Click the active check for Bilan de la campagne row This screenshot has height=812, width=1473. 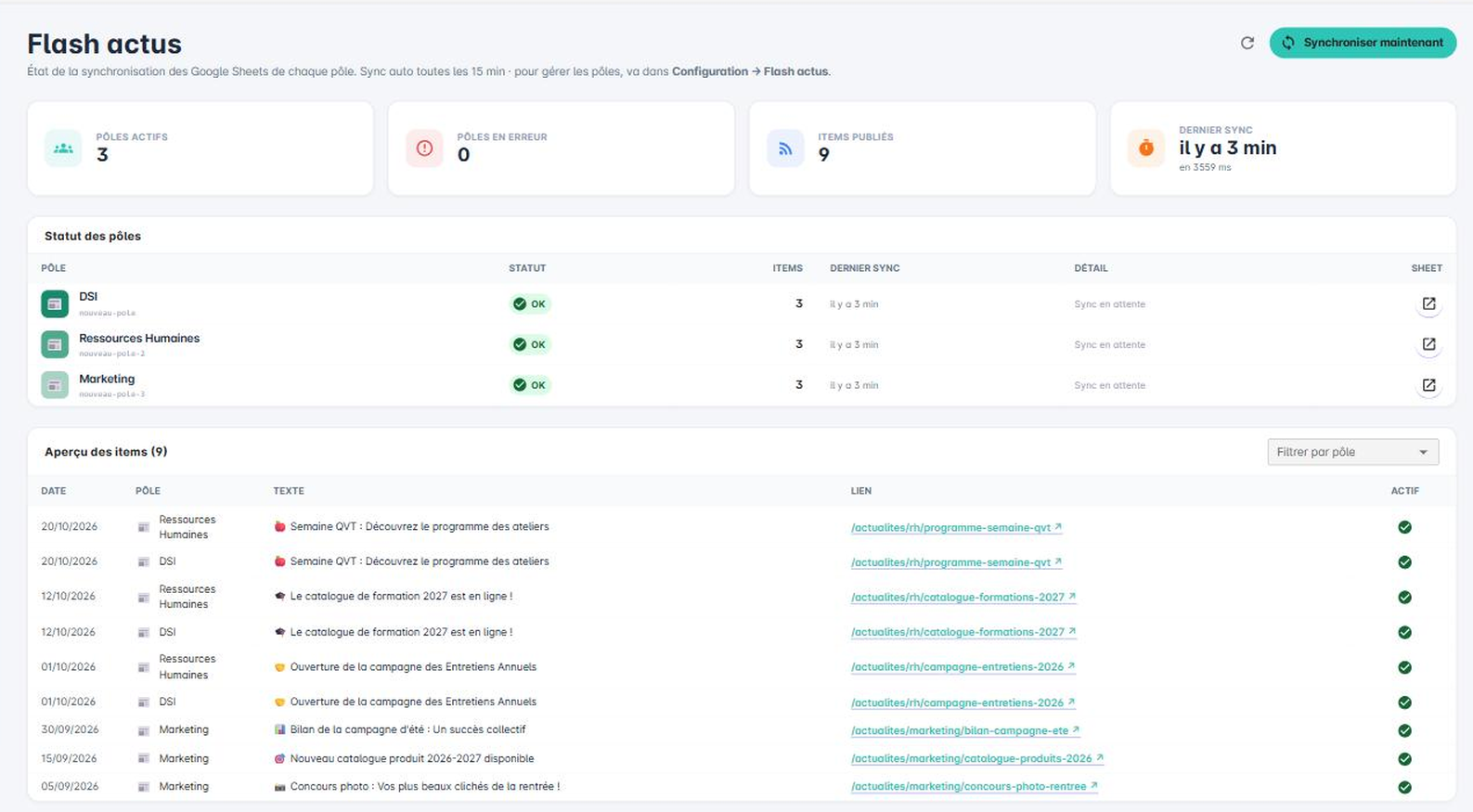coord(1404,731)
